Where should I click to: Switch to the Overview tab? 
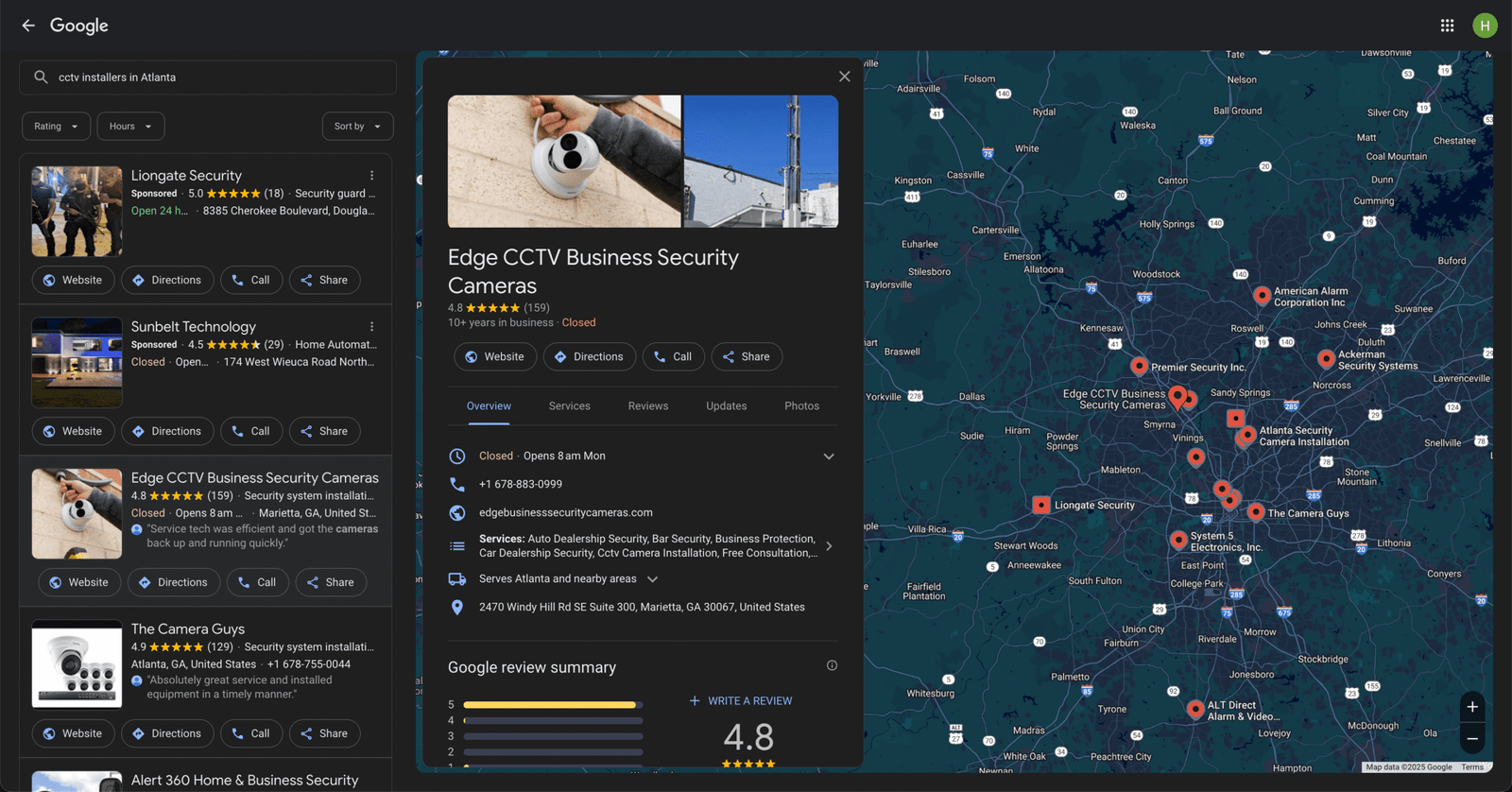coord(489,406)
